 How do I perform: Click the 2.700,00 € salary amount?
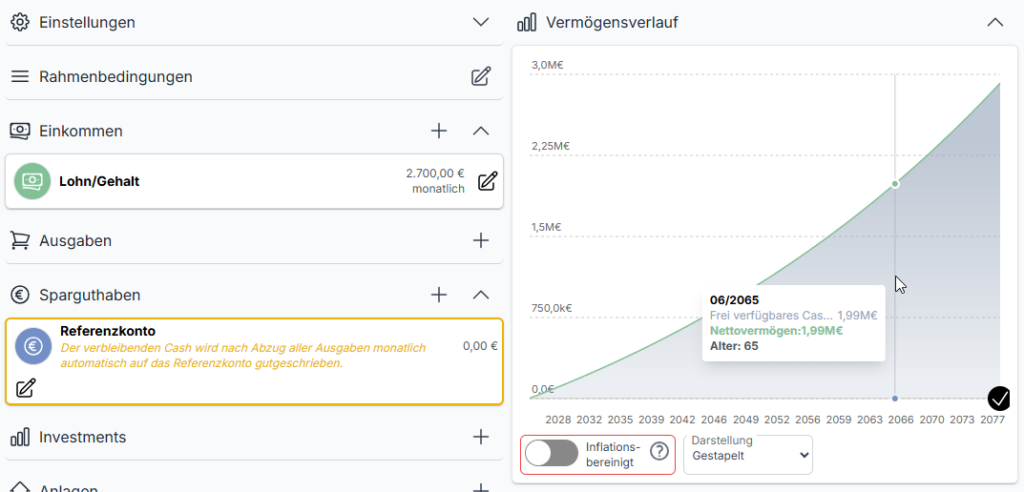click(x=435, y=174)
